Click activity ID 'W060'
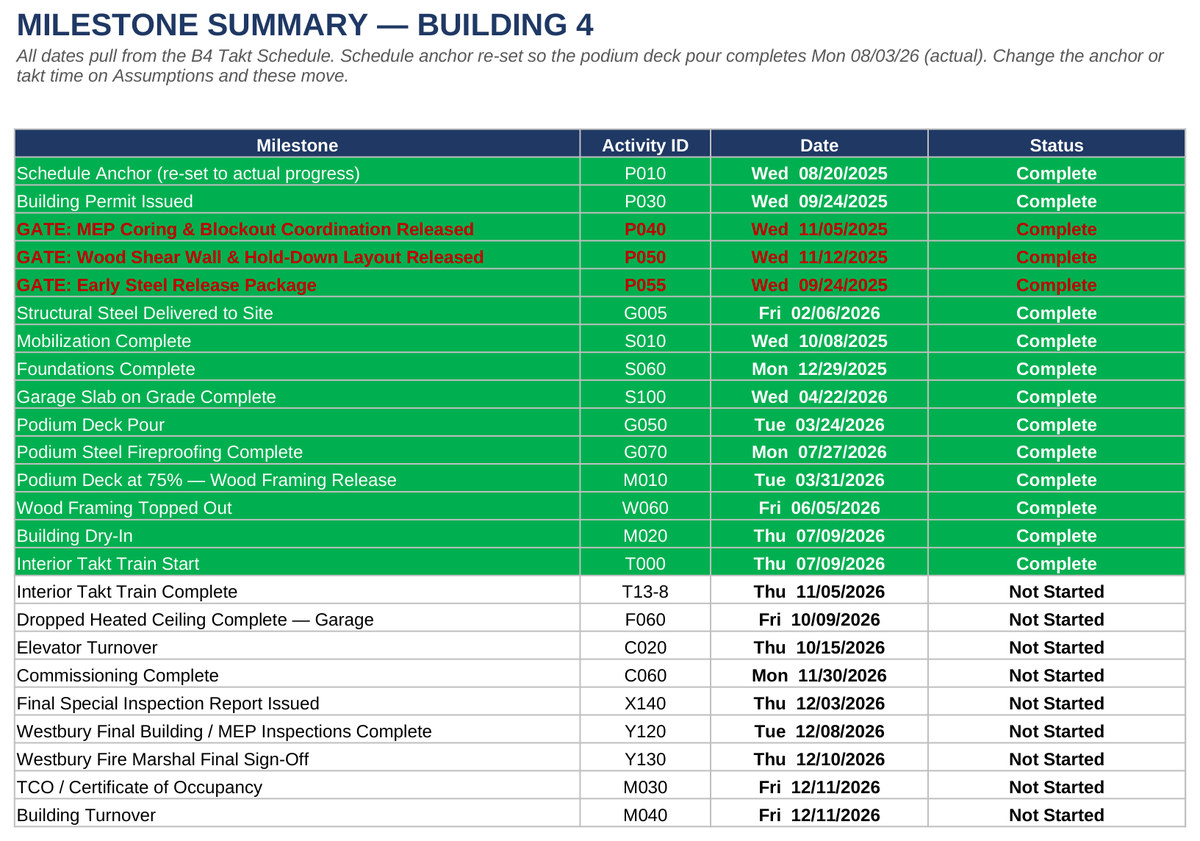 (645, 508)
